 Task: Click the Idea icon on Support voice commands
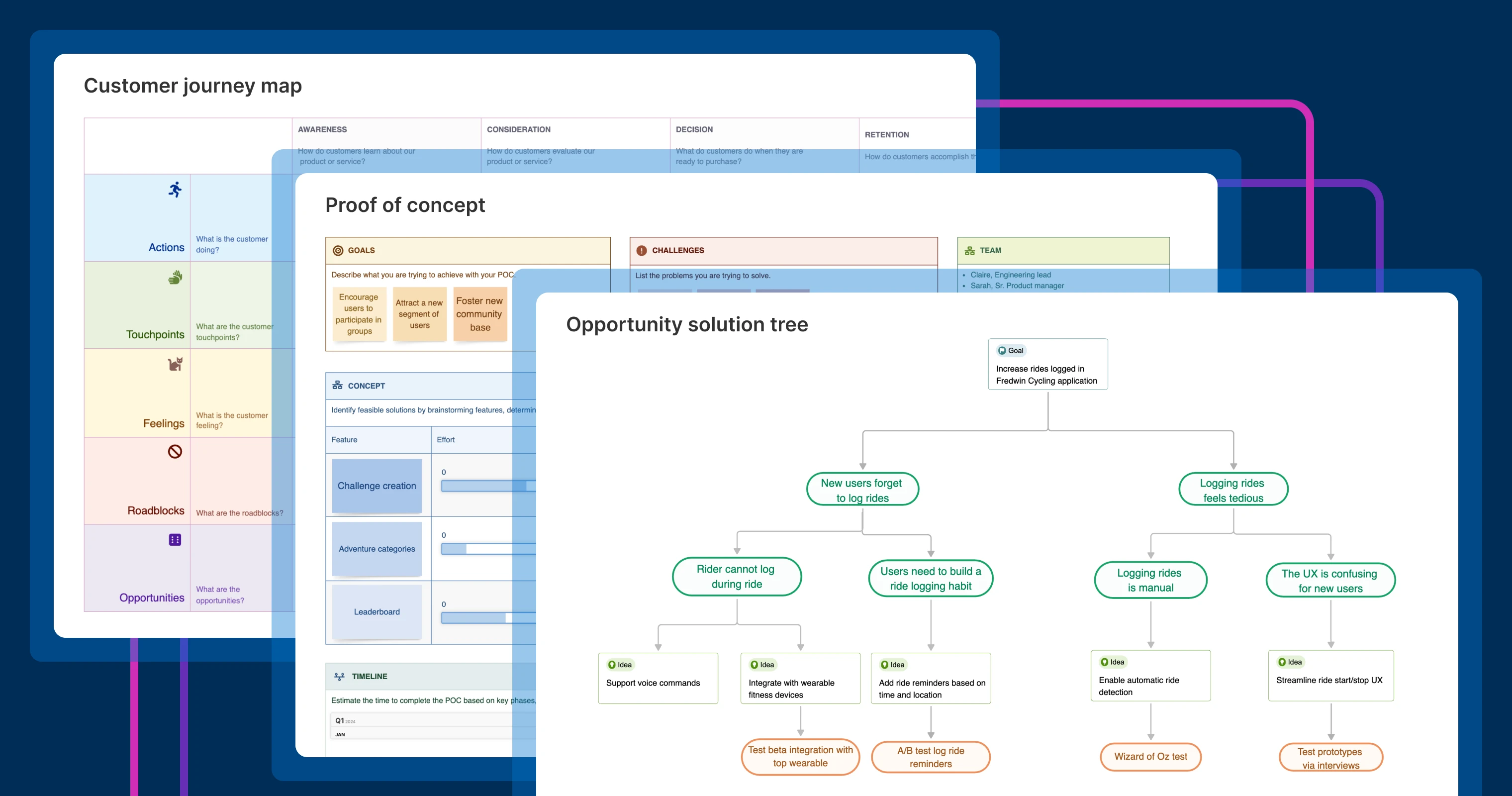(x=611, y=665)
